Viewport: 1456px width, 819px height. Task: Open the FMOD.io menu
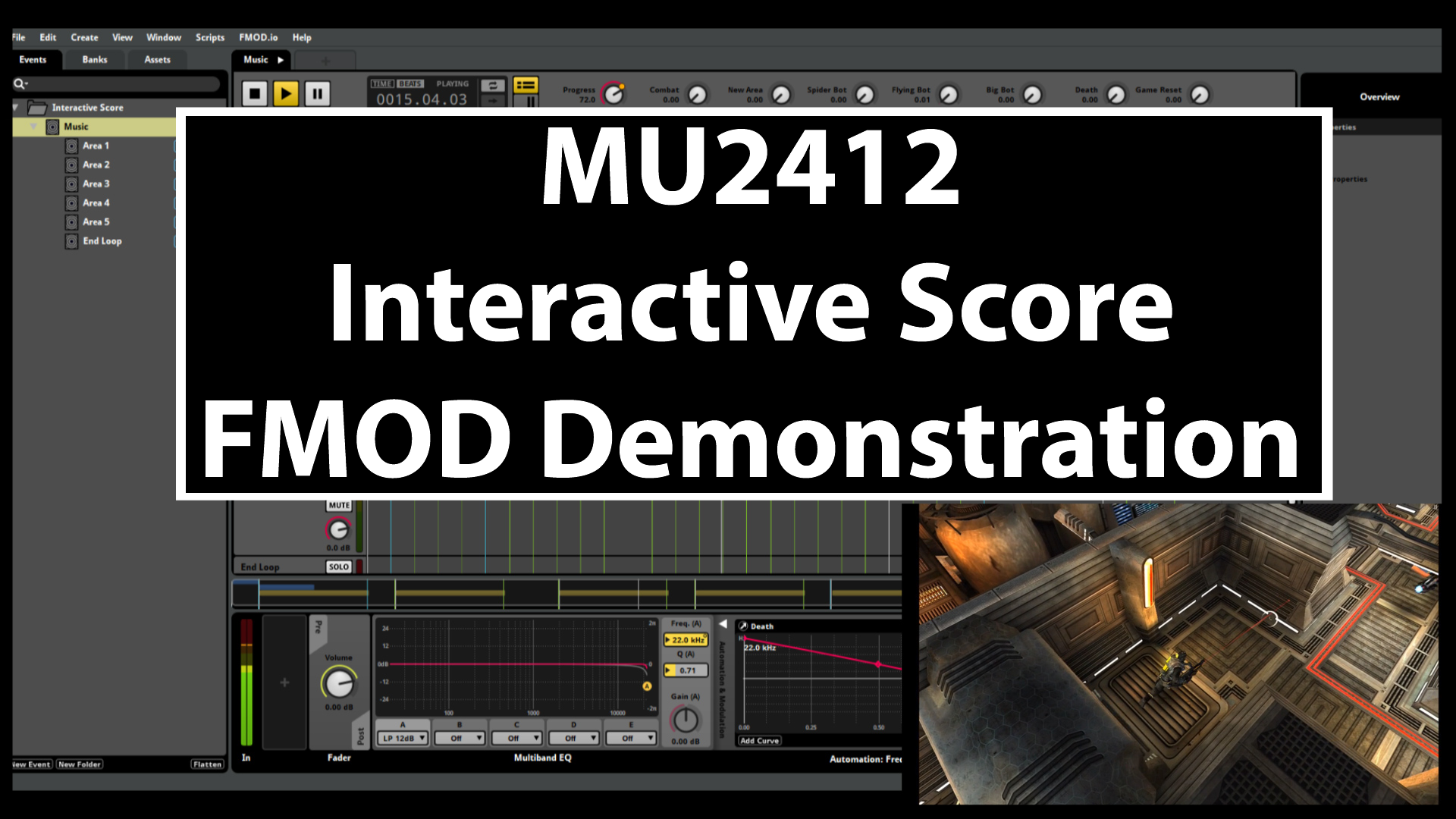click(x=259, y=37)
